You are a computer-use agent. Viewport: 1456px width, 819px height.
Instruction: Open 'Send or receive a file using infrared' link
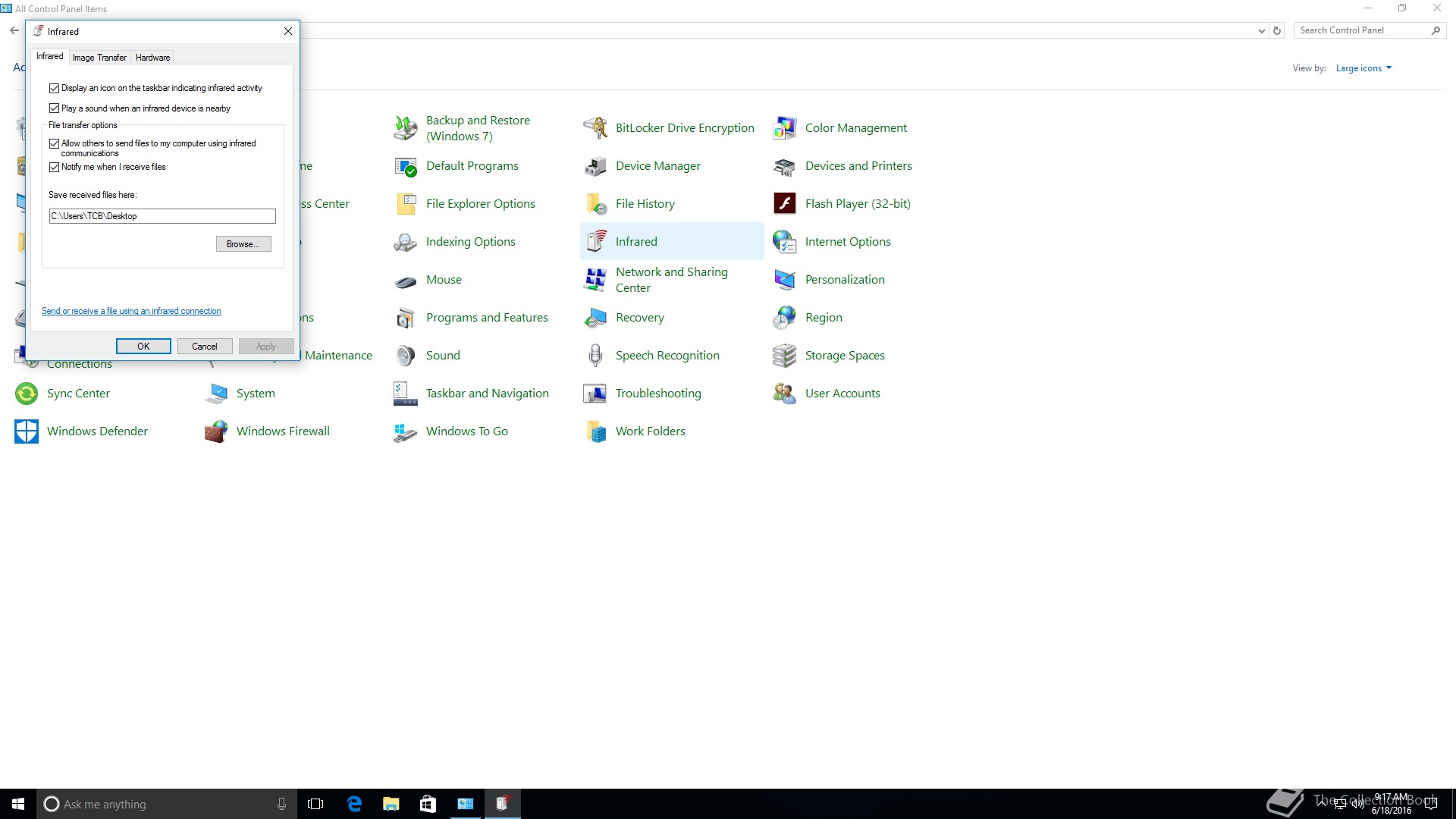pos(131,311)
